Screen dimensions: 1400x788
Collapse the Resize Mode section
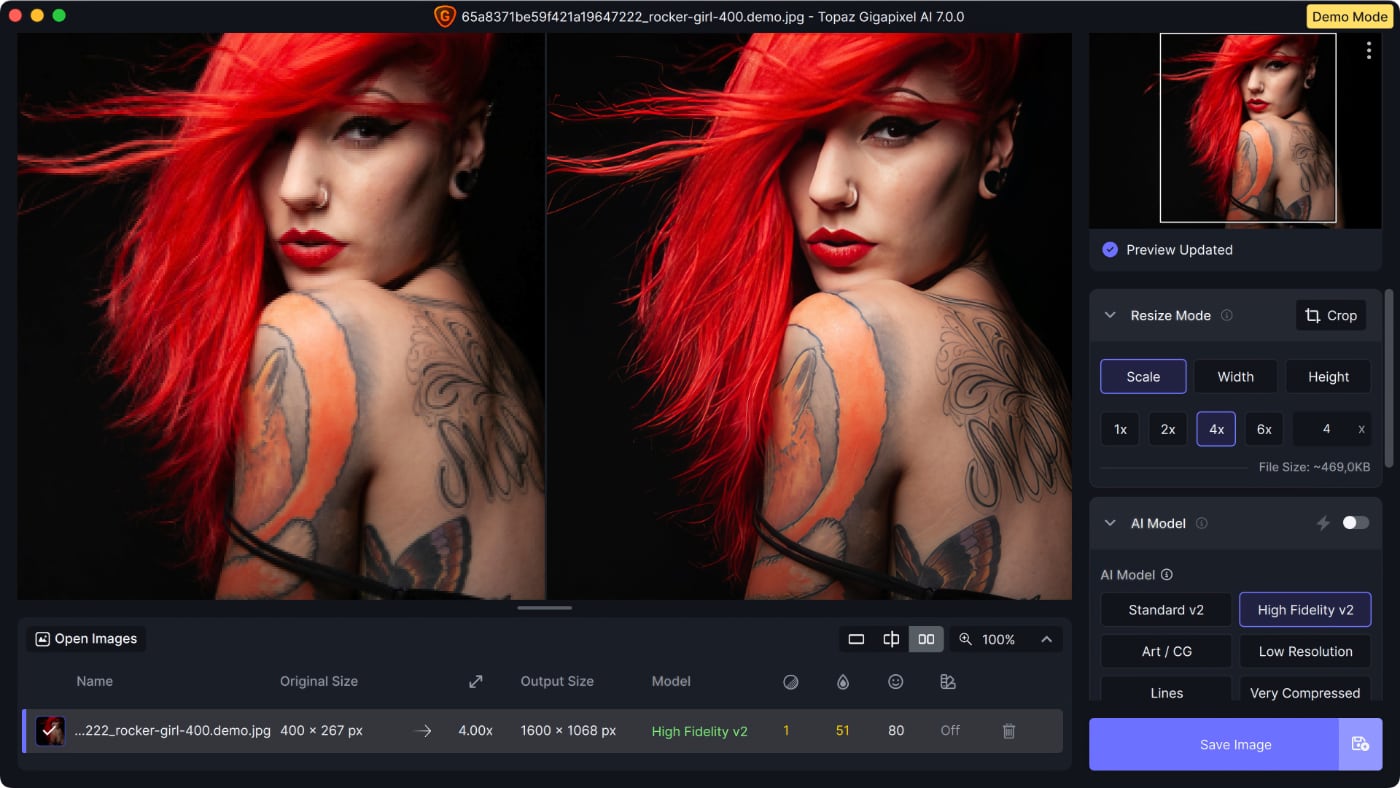coord(1110,315)
